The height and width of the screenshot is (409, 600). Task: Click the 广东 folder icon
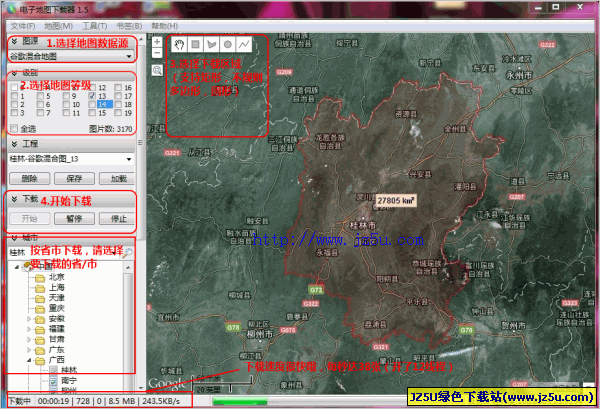(x=40, y=350)
